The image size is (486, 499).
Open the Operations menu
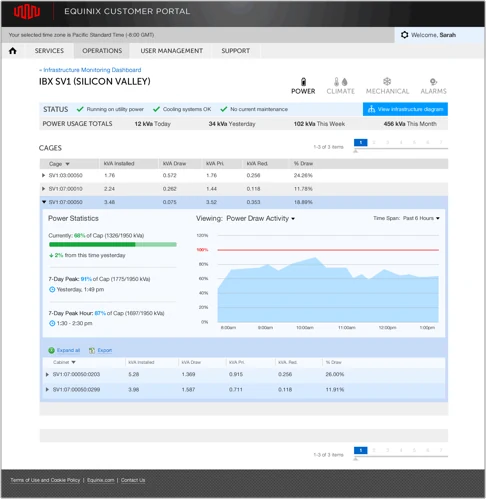point(102,51)
